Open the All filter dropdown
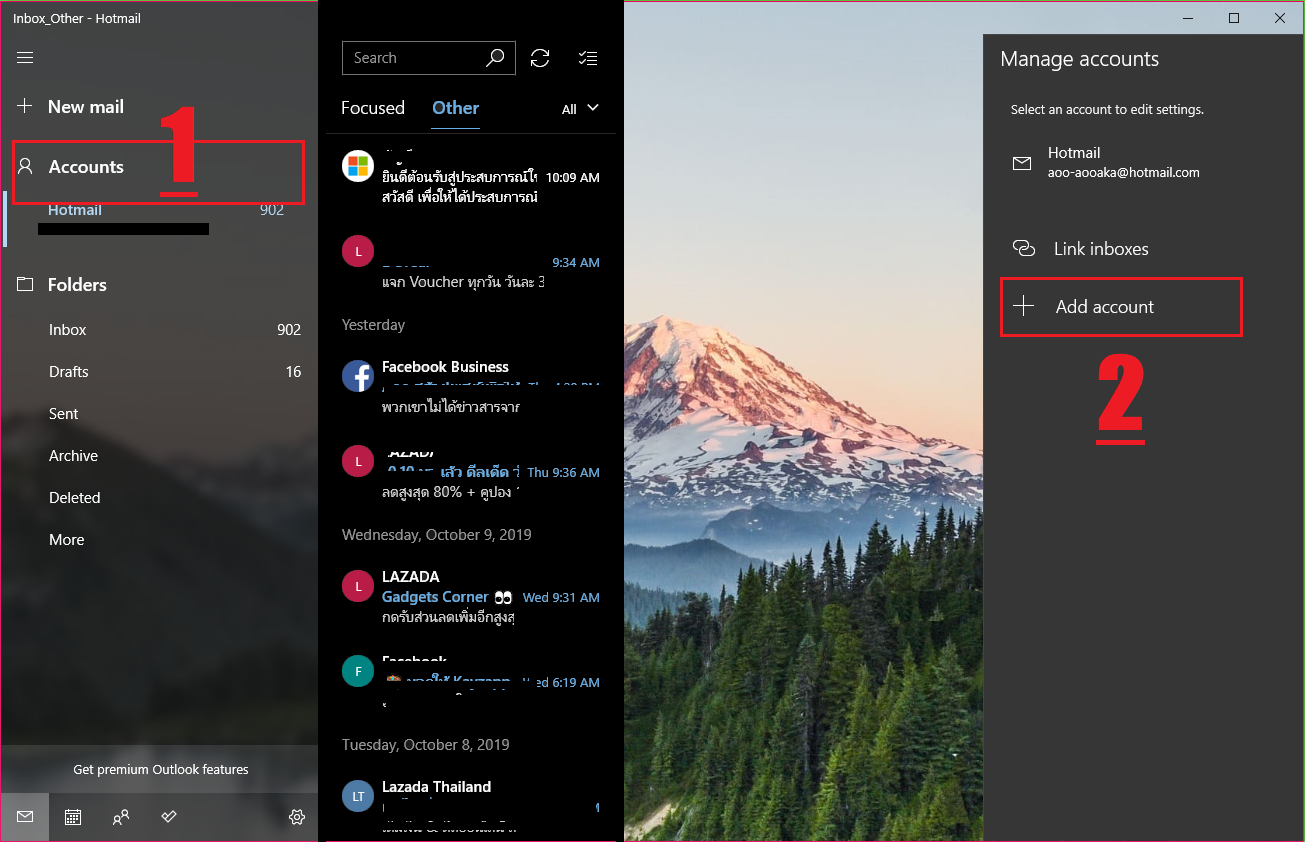This screenshot has height=842, width=1305. (x=581, y=109)
